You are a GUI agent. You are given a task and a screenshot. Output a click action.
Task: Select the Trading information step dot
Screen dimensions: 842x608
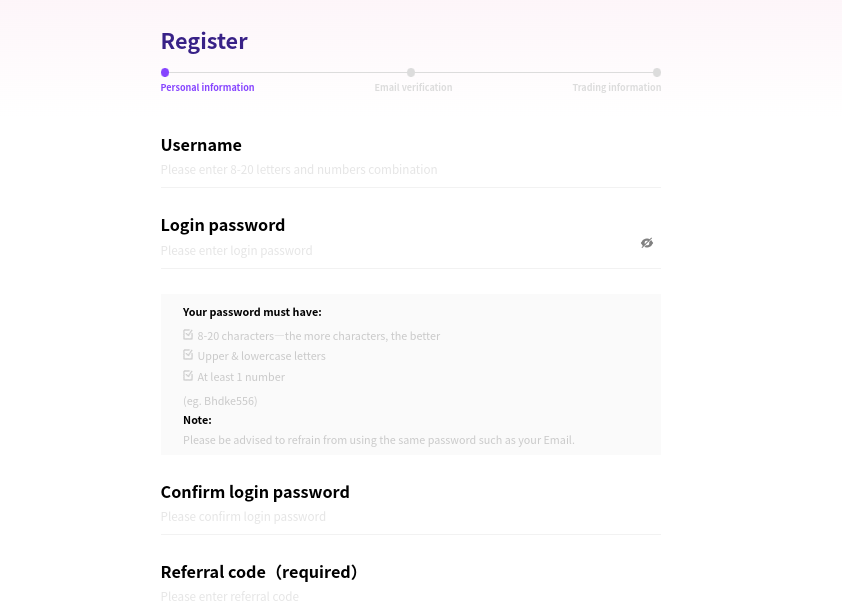[x=657, y=73]
